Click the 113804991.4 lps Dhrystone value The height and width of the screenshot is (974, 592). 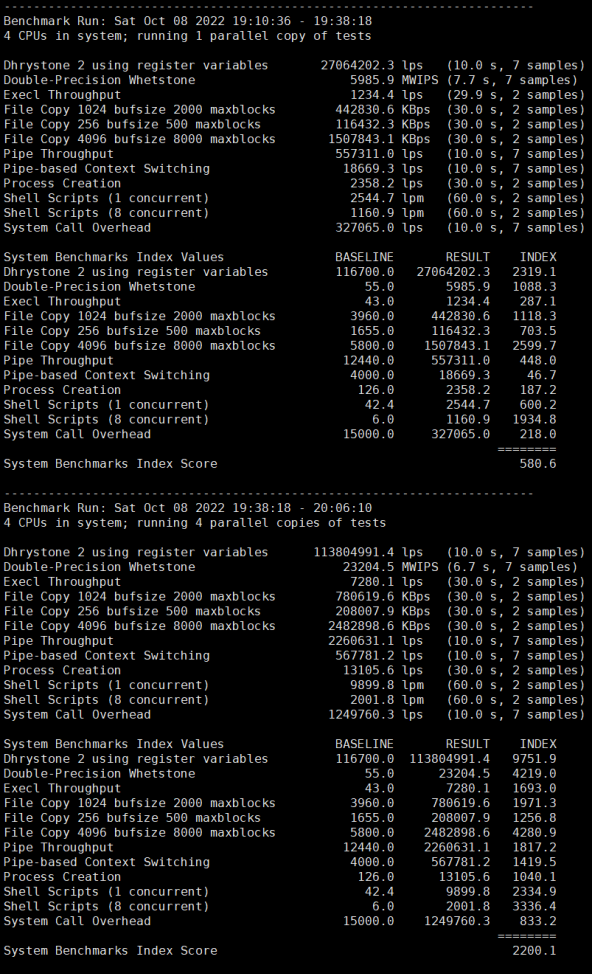point(368,552)
